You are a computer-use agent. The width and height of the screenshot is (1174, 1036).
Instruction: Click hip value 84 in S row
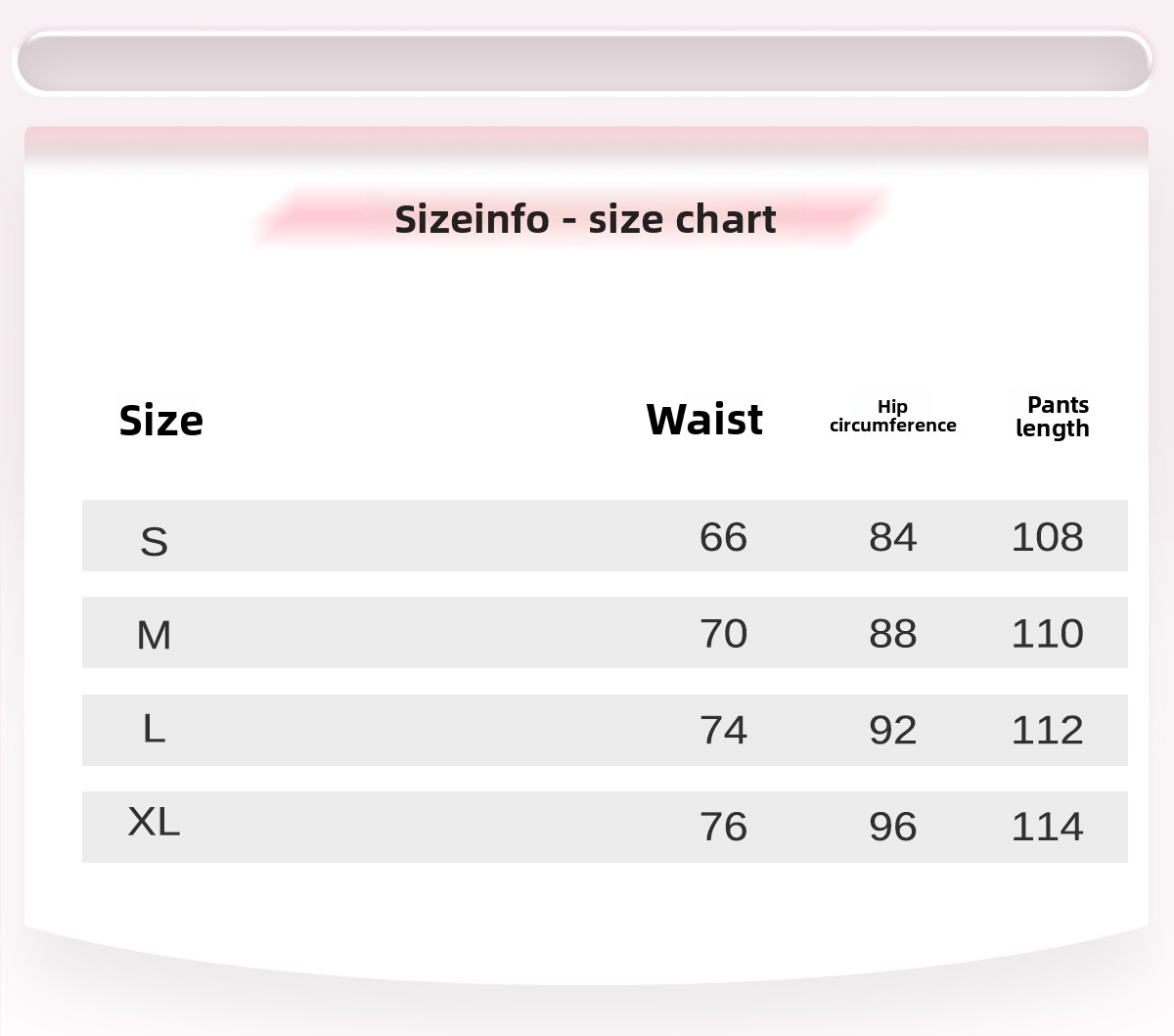tap(892, 537)
